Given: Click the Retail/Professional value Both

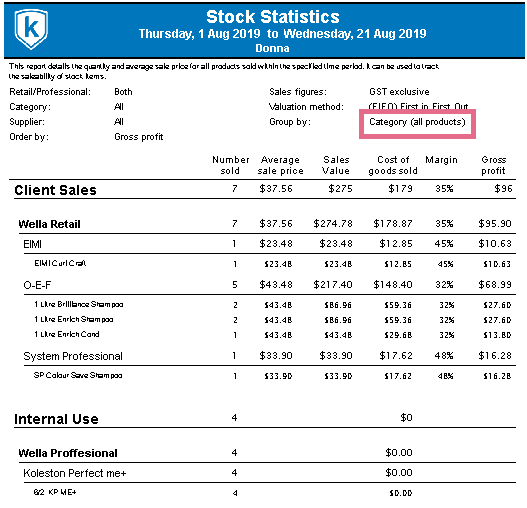Looking at the screenshot, I should tap(123, 92).
